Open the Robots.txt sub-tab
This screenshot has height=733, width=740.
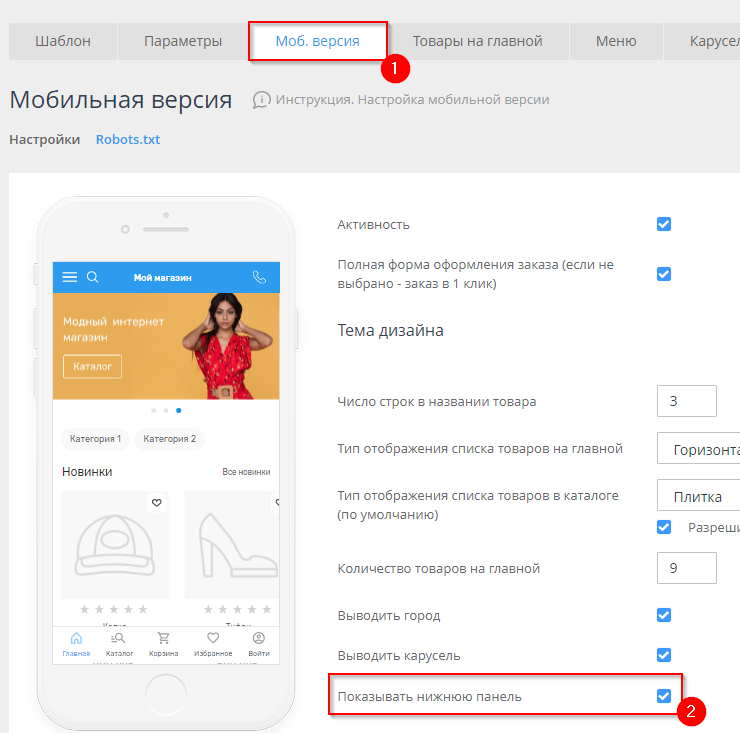pos(128,140)
